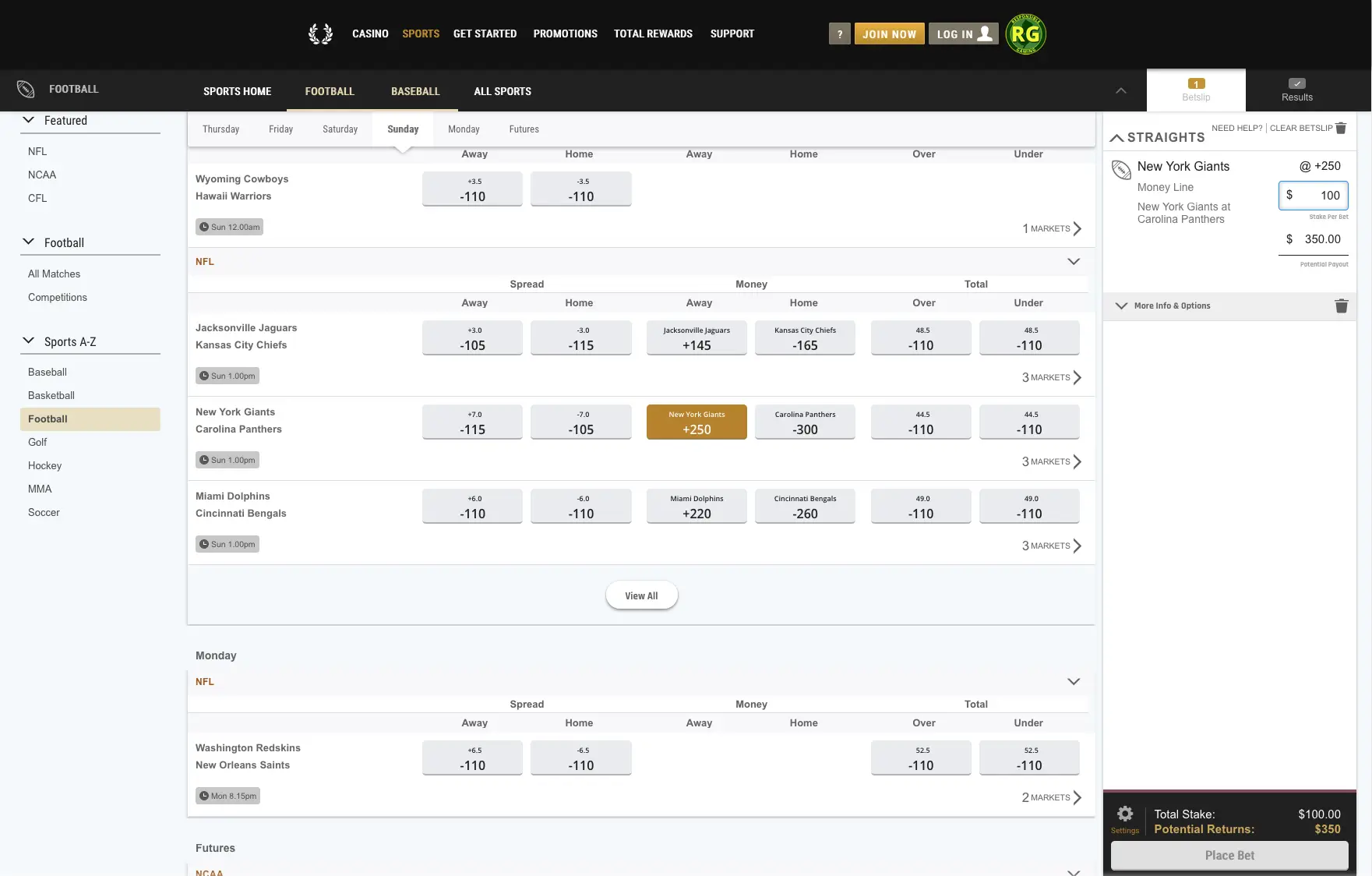The width and height of the screenshot is (1372, 876).
Task: Open NCAA in Featured sidebar
Action: (x=42, y=175)
